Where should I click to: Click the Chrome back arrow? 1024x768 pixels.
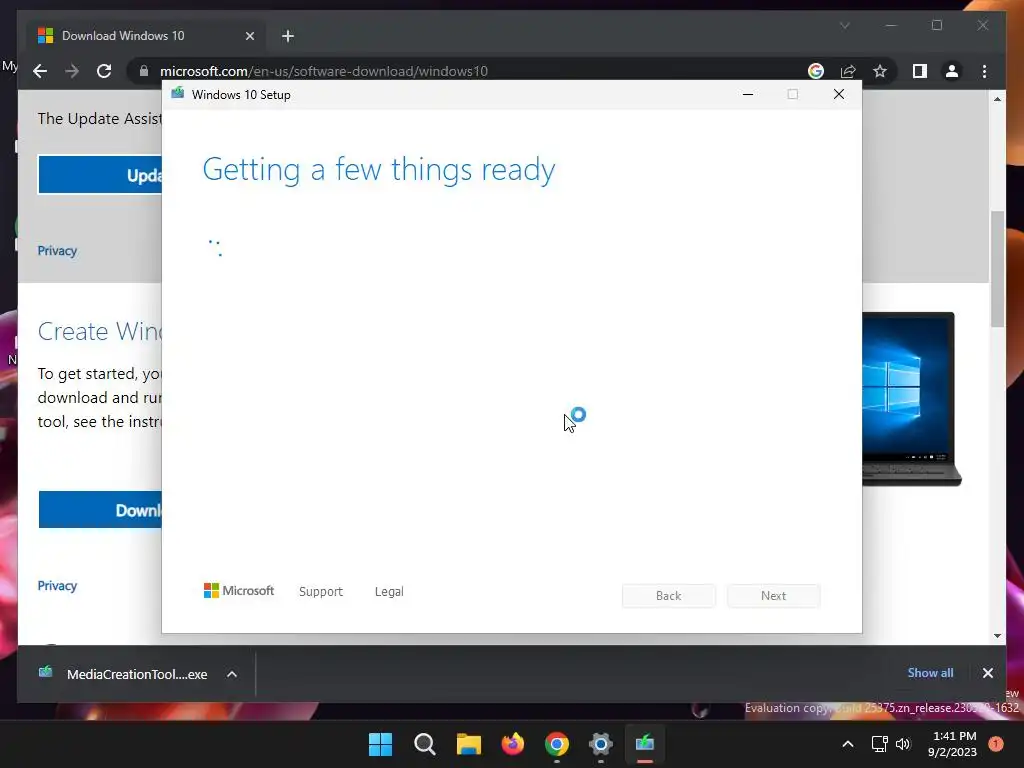click(x=40, y=71)
